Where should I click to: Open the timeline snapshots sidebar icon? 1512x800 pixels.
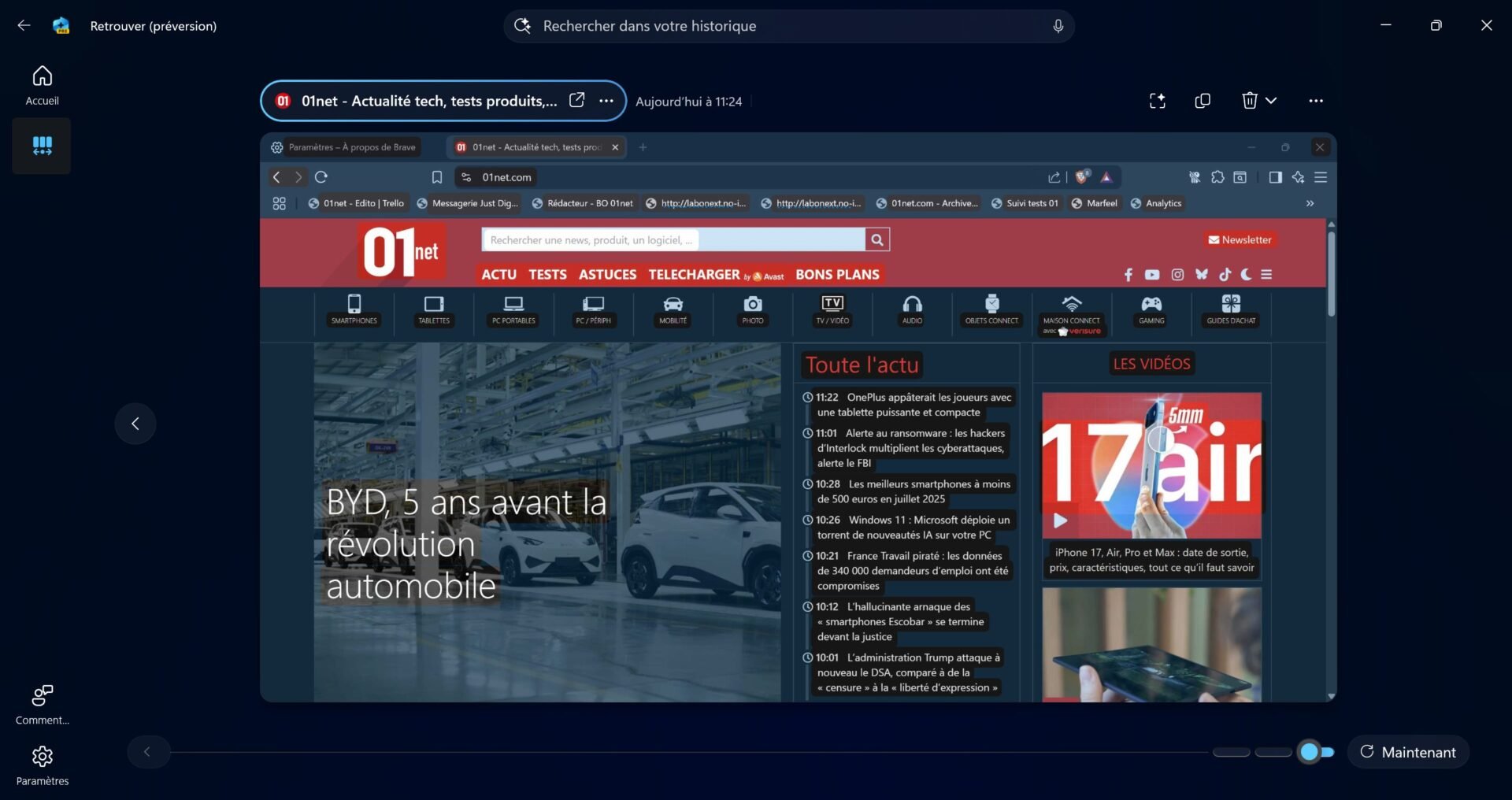coord(42,146)
